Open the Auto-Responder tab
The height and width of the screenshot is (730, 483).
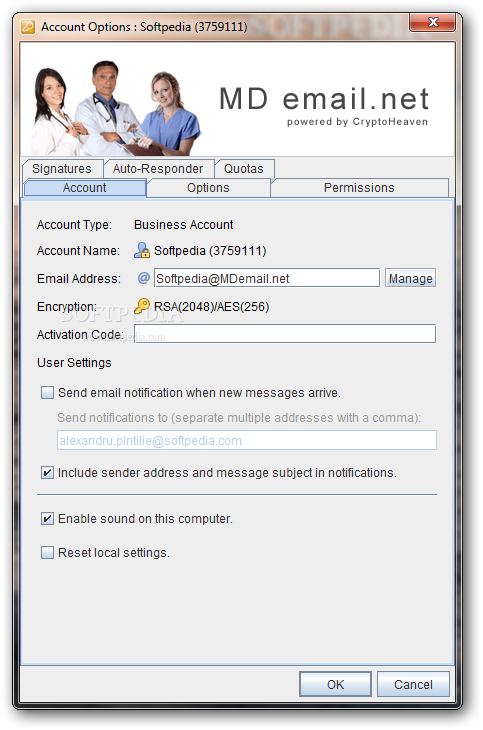pyautogui.click(x=158, y=169)
